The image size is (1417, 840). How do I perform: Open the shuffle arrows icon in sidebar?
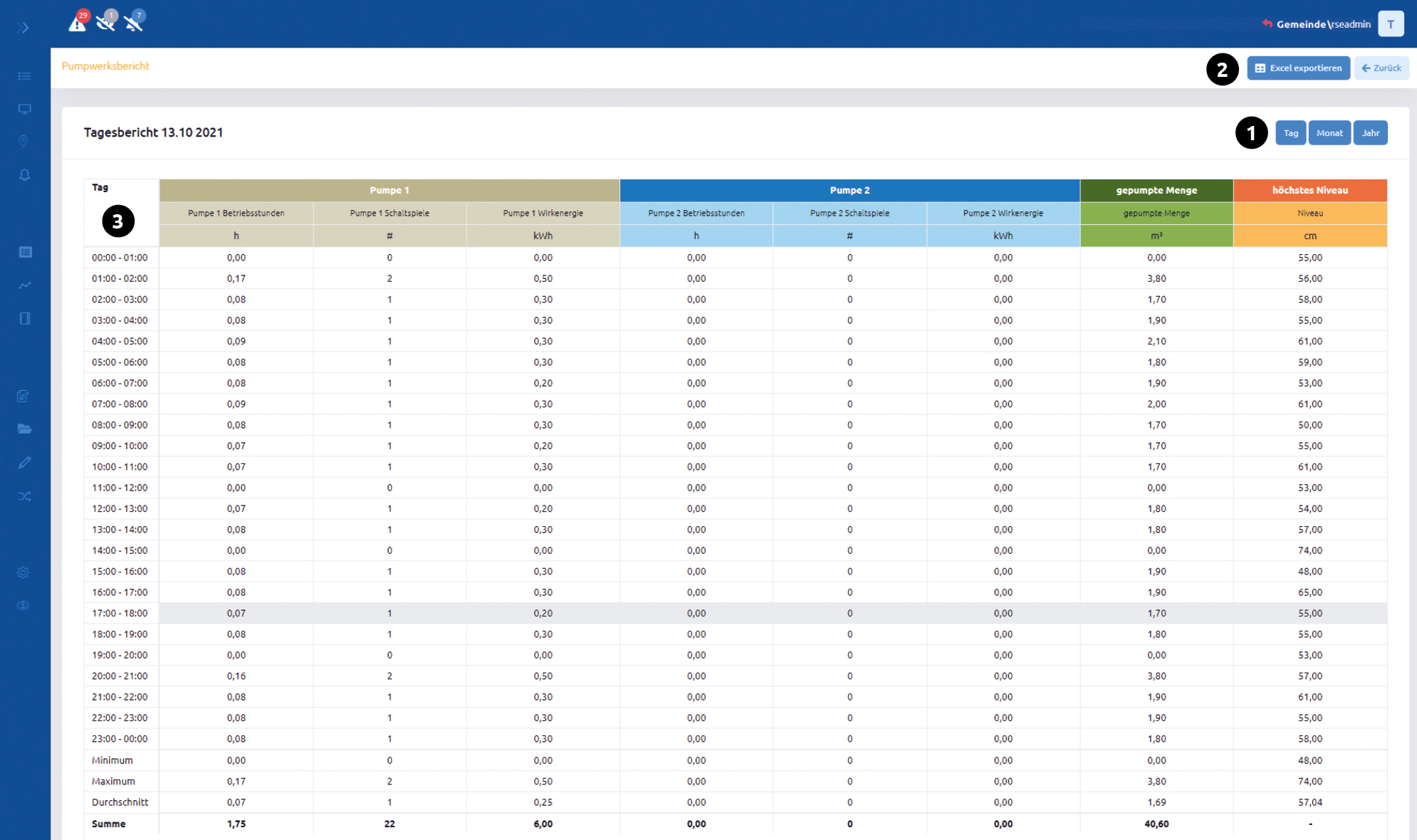pyautogui.click(x=24, y=496)
